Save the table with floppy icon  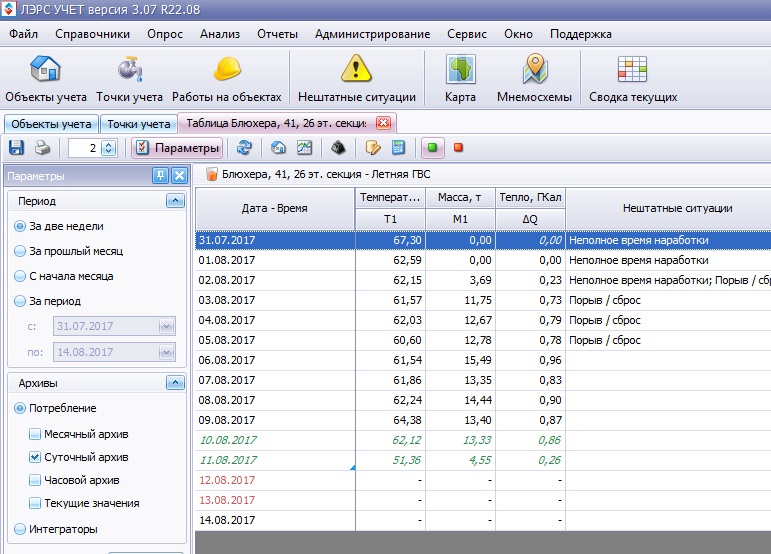[x=17, y=147]
